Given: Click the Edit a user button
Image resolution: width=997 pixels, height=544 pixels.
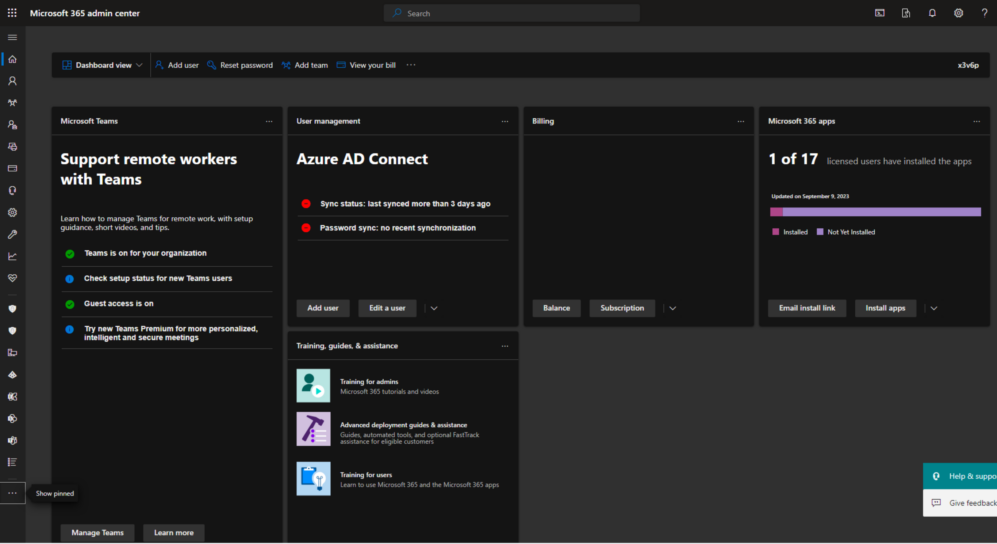Looking at the screenshot, I should pyautogui.click(x=387, y=308).
